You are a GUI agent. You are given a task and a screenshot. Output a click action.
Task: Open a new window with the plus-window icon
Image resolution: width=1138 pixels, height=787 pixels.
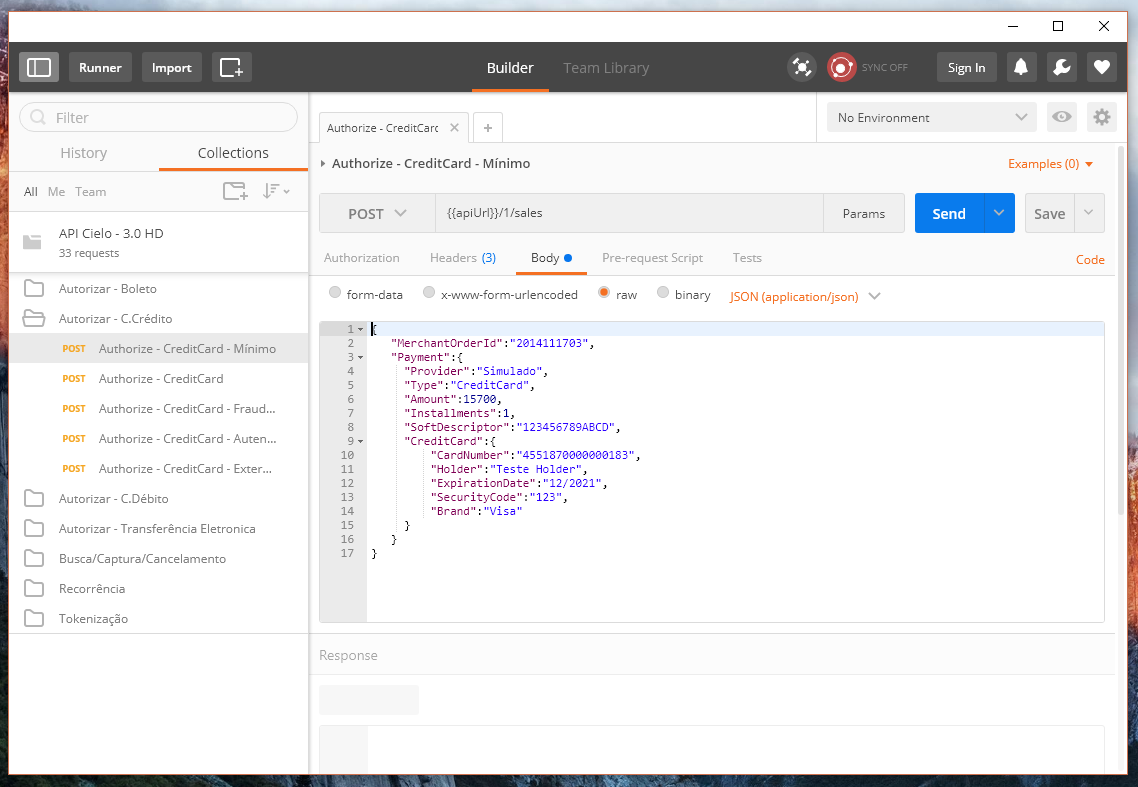click(x=232, y=68)
